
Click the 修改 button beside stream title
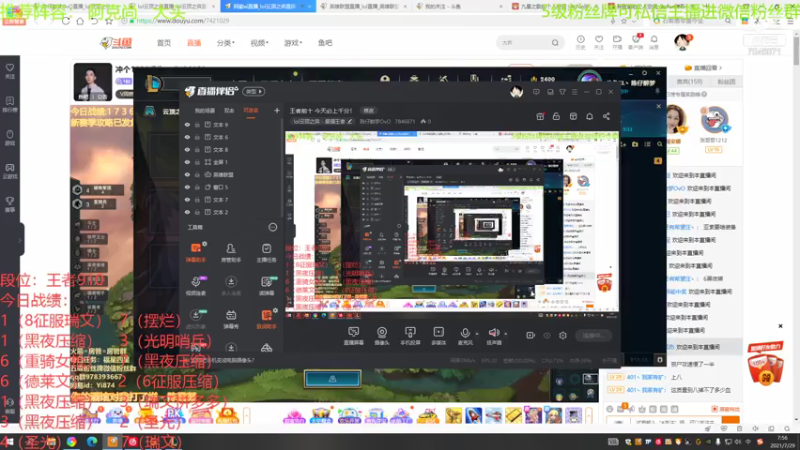coord(368,111)
